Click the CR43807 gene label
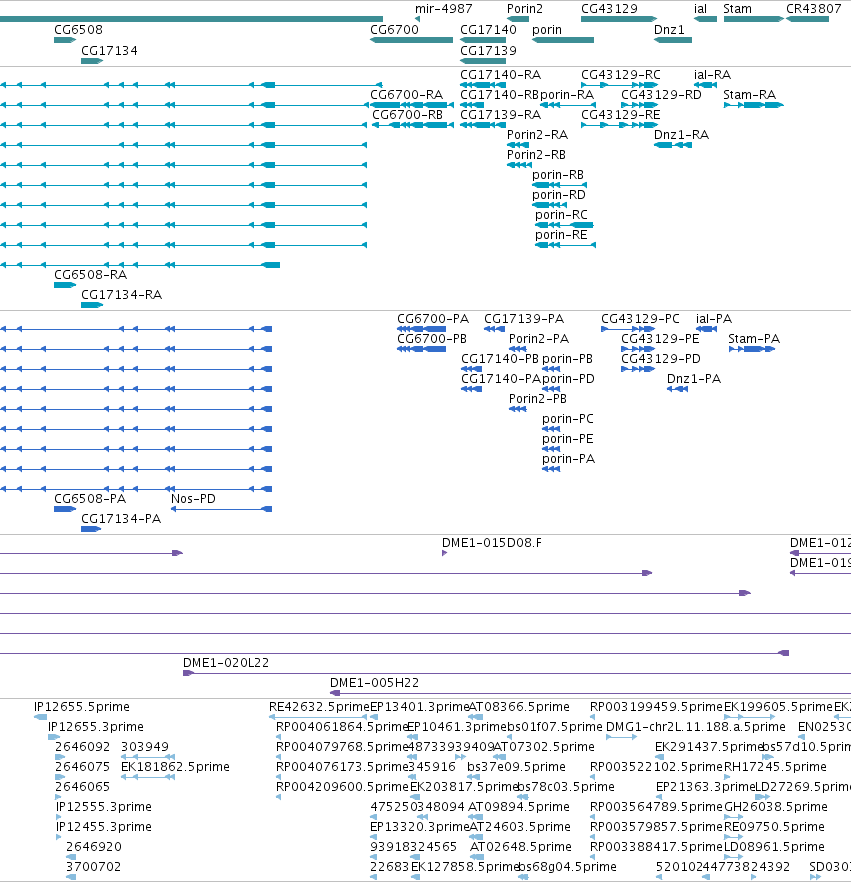This screenshot has width=851, height=882. click(813, 9)
